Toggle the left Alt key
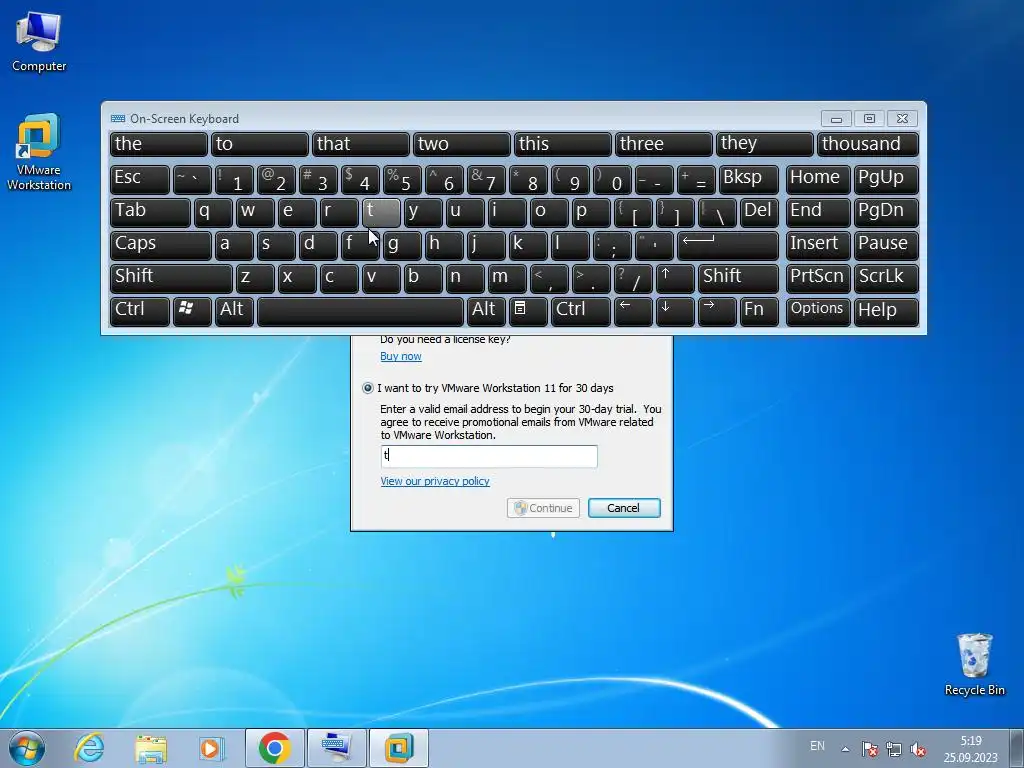This screenshot has height=768, width=1024. (x=234, y=312)
